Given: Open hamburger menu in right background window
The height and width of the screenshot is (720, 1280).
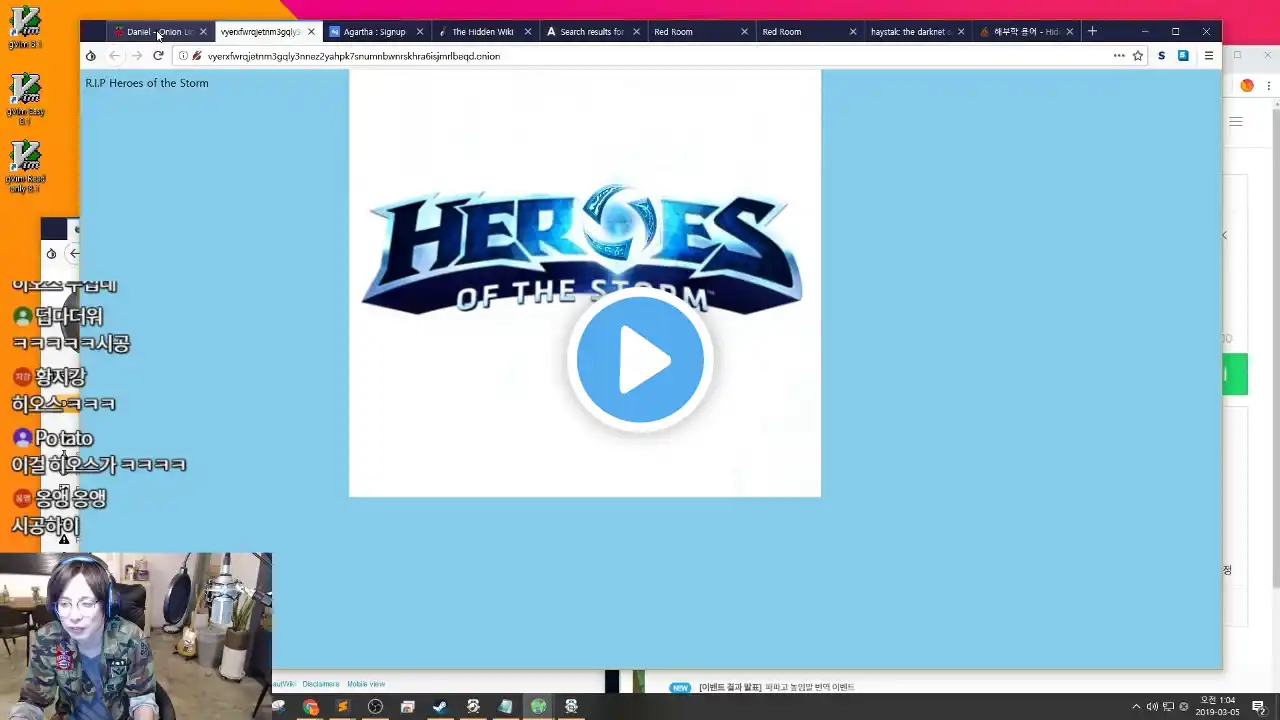Looking at the screenshot, I should pos(1236,121).
